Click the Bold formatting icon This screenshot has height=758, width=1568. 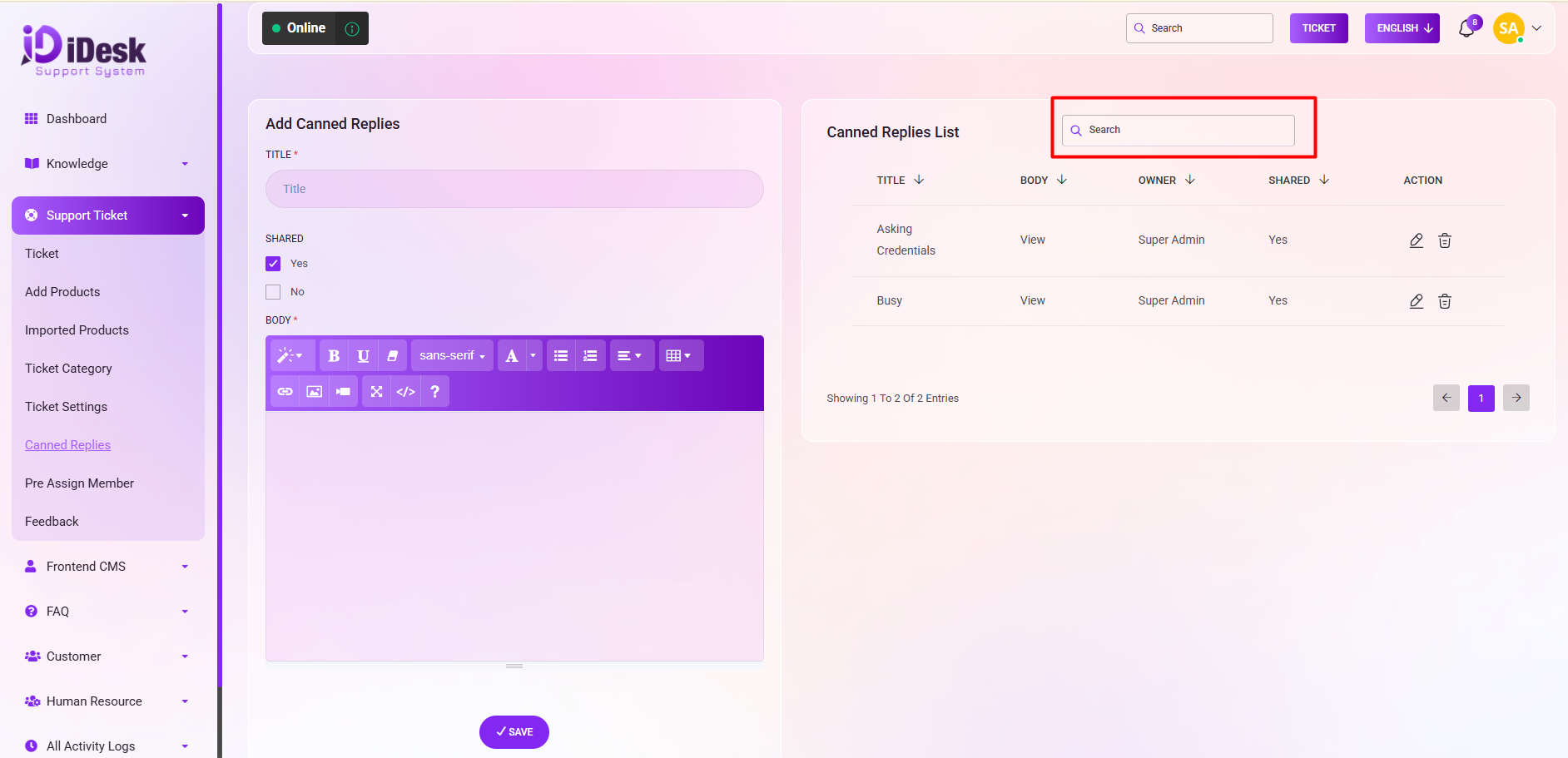pos(334,356)
